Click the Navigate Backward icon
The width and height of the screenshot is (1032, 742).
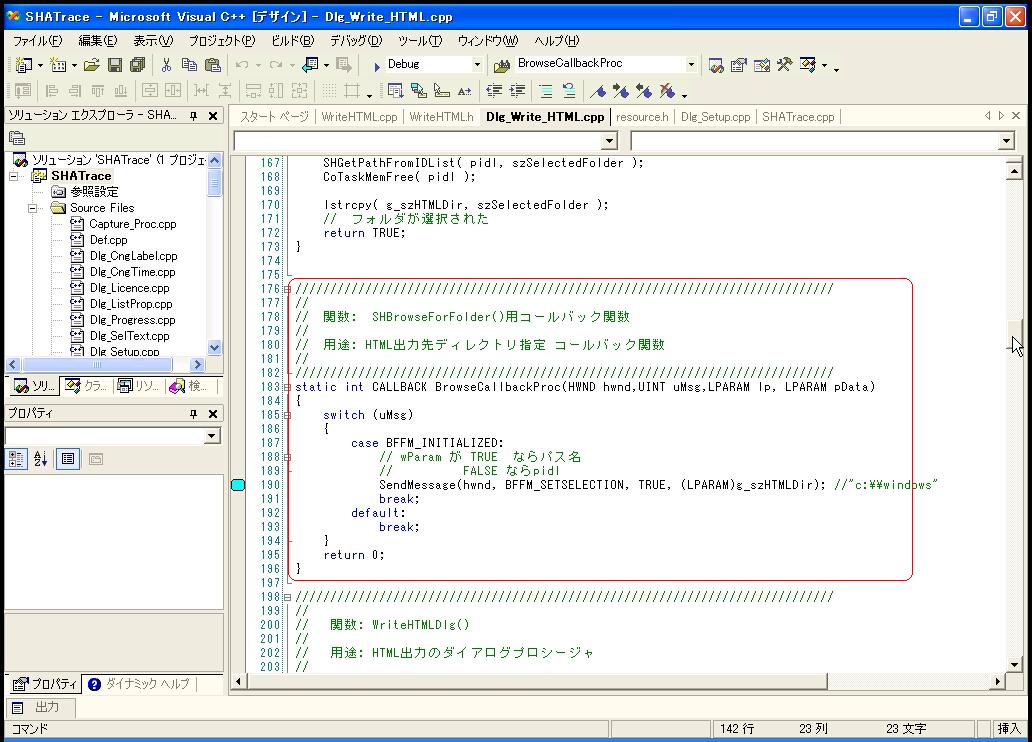[310, 65]
